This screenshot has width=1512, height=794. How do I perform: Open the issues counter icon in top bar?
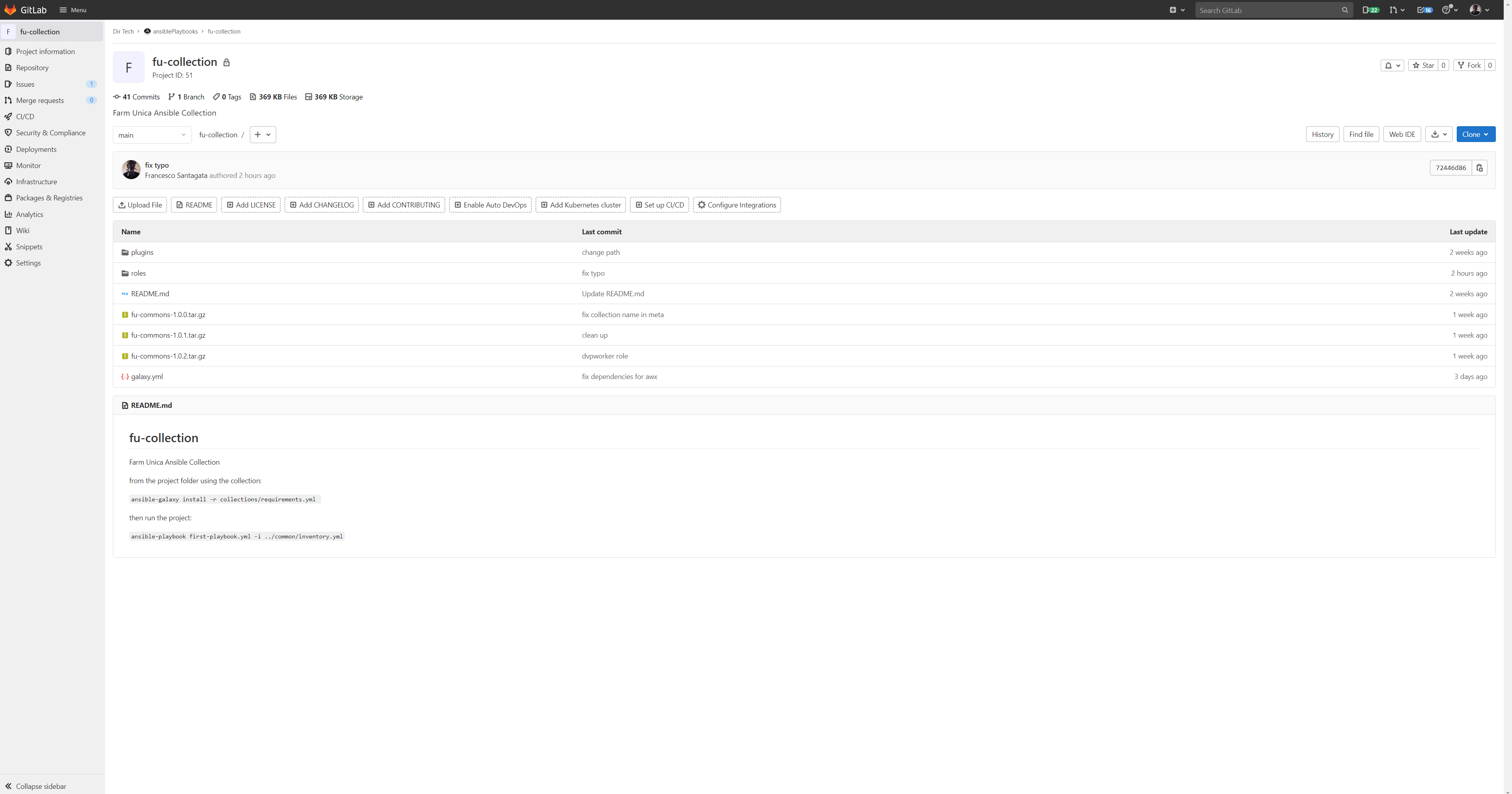point(1370,10)
